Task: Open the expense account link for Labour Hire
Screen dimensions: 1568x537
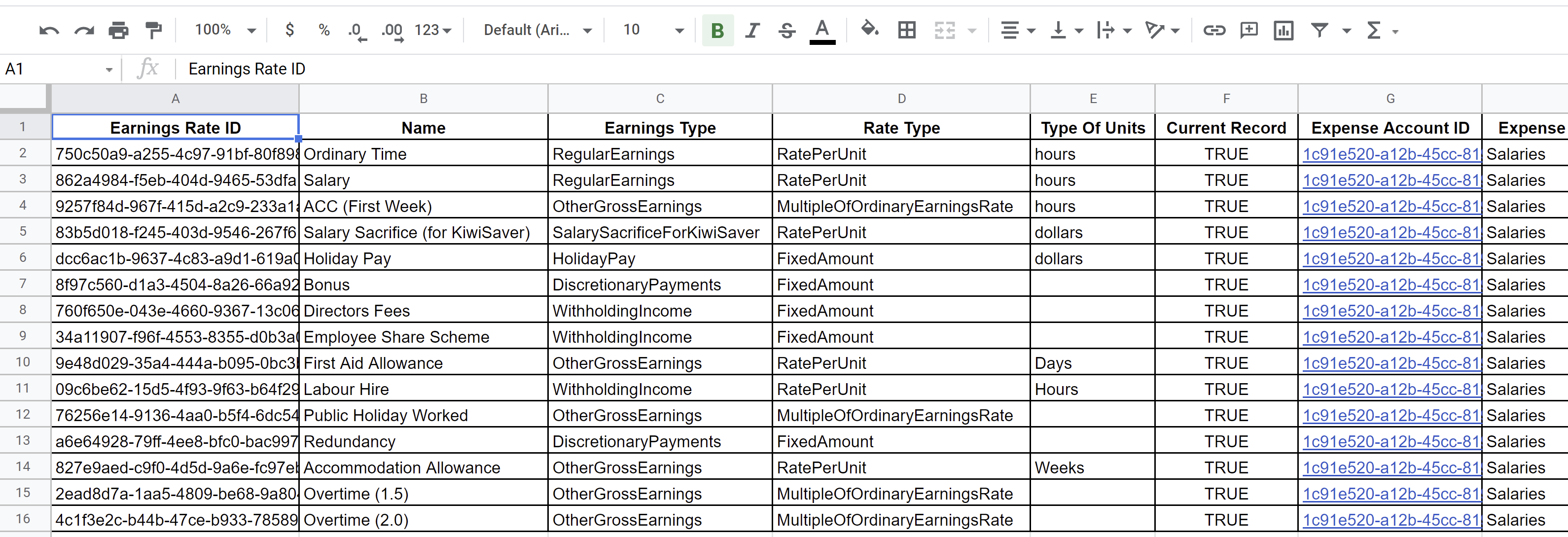Action: pos(1391,389)
